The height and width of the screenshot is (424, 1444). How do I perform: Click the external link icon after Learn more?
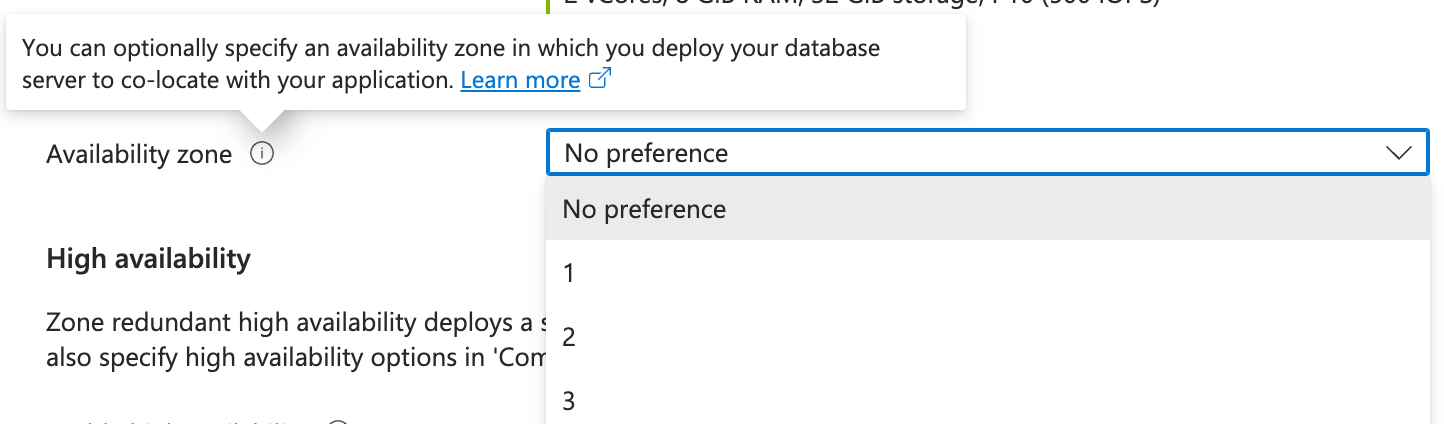coord(600,80)
